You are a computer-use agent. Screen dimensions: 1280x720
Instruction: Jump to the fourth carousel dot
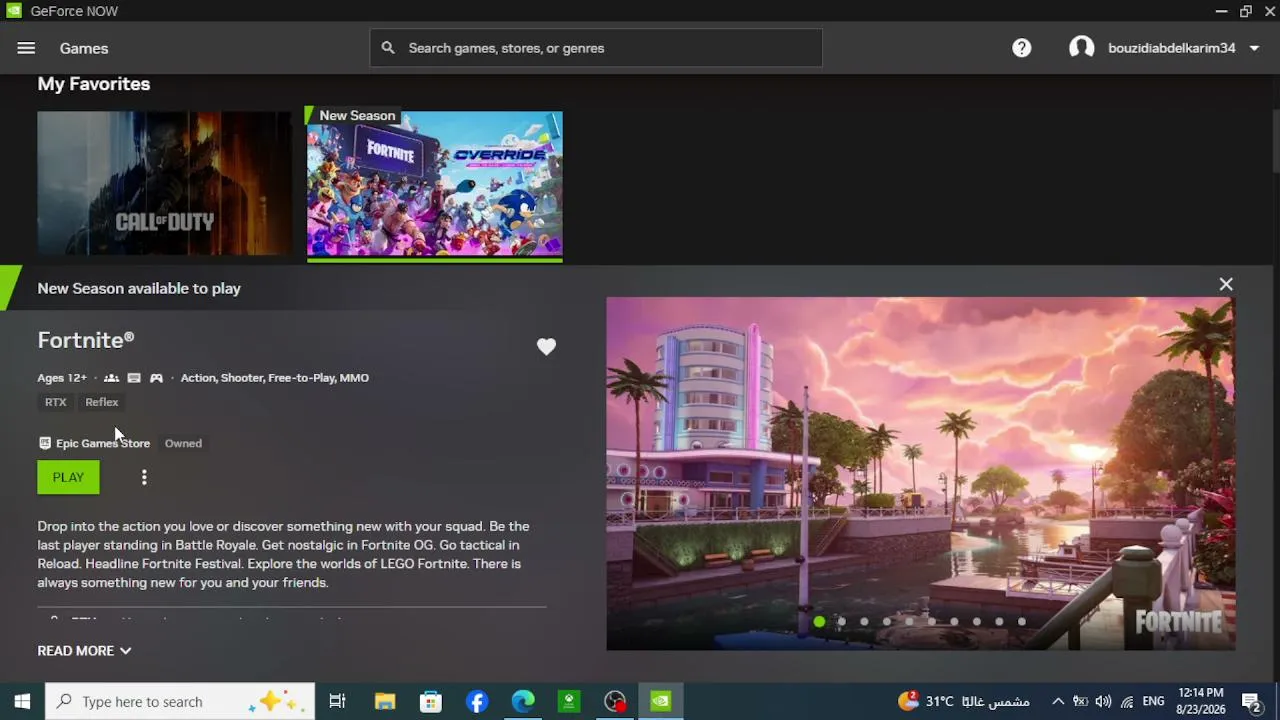point(886,622)
